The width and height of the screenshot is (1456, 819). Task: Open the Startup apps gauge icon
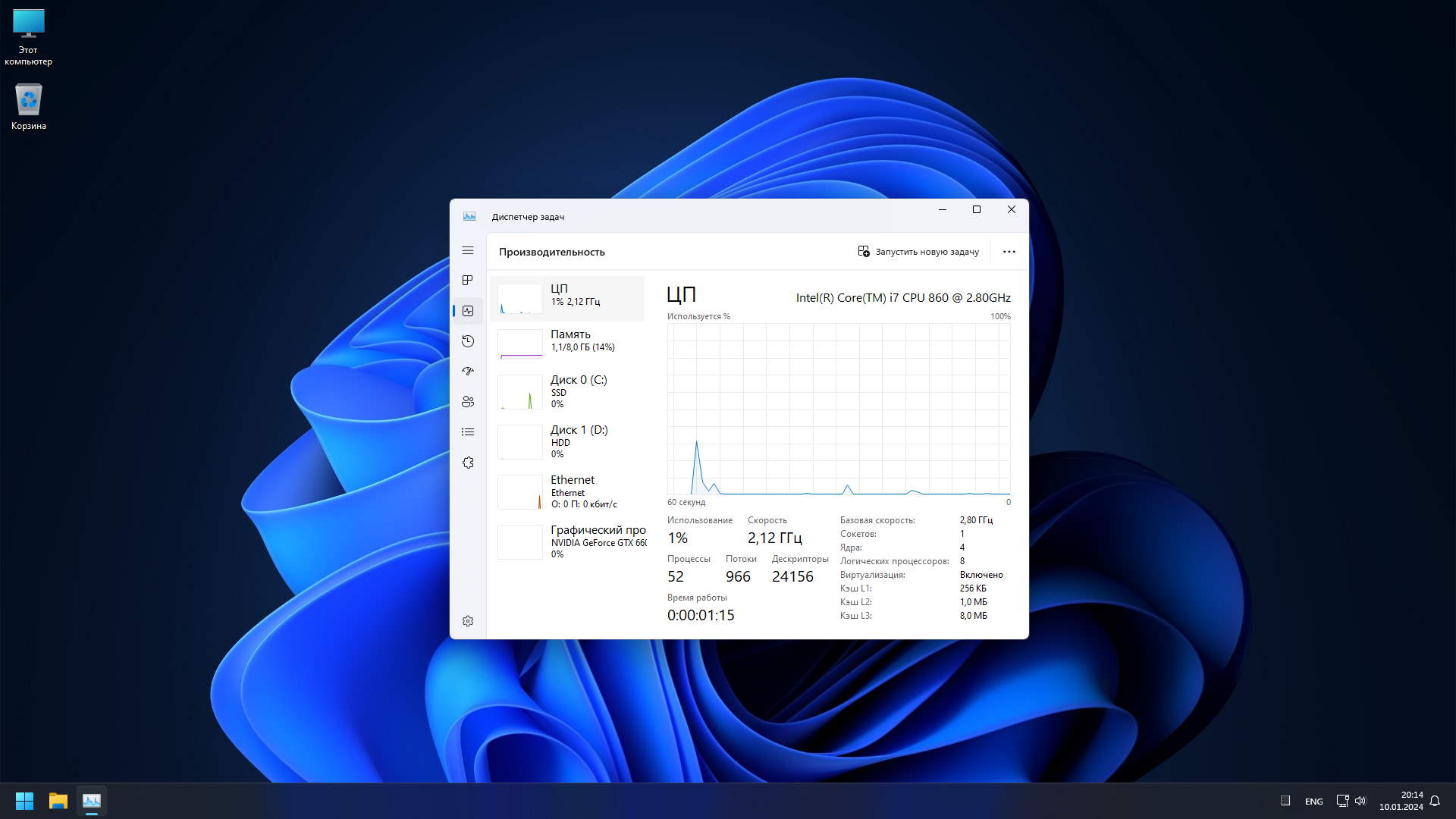click(468, 372)
